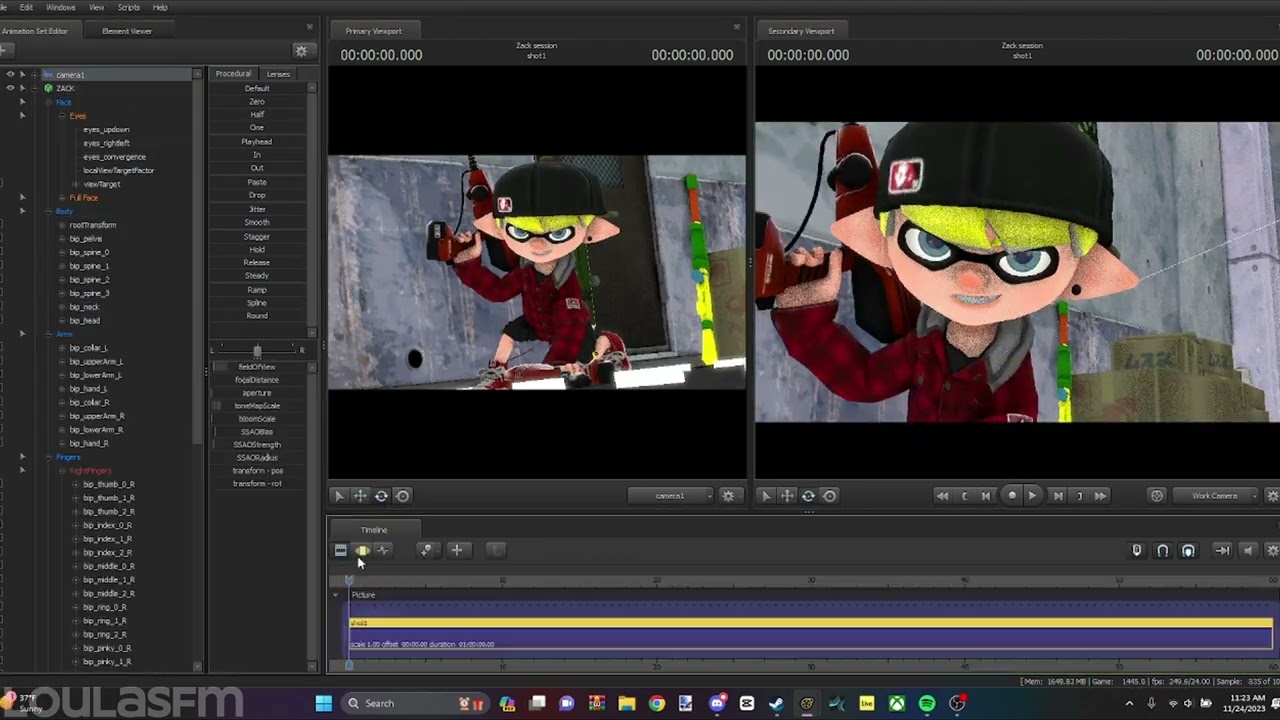Screen dimensions: 1280x720
Task: Toggle visibility eye for ZACK
Action: click(x=10, y=88)
